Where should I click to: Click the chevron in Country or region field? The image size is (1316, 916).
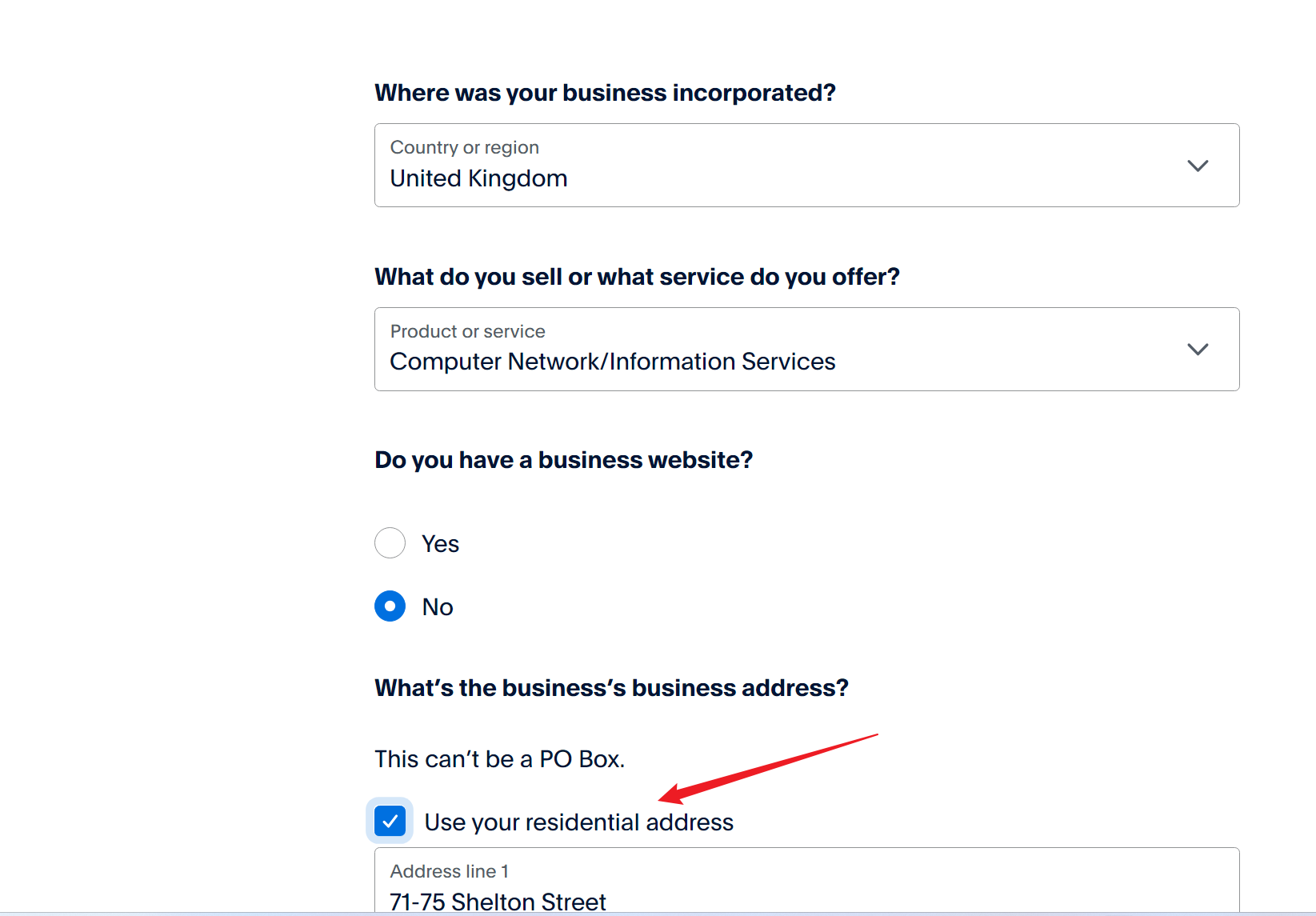1198,166
